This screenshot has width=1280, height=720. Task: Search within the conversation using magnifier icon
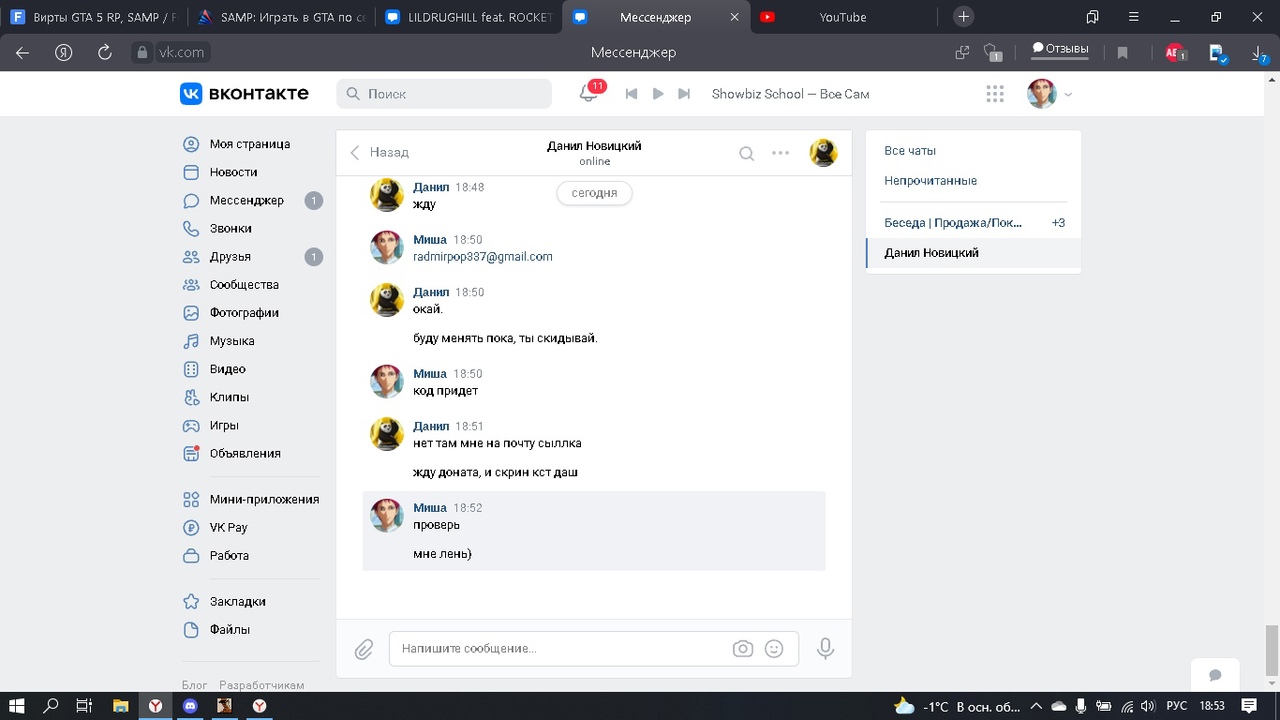(746, 153)
